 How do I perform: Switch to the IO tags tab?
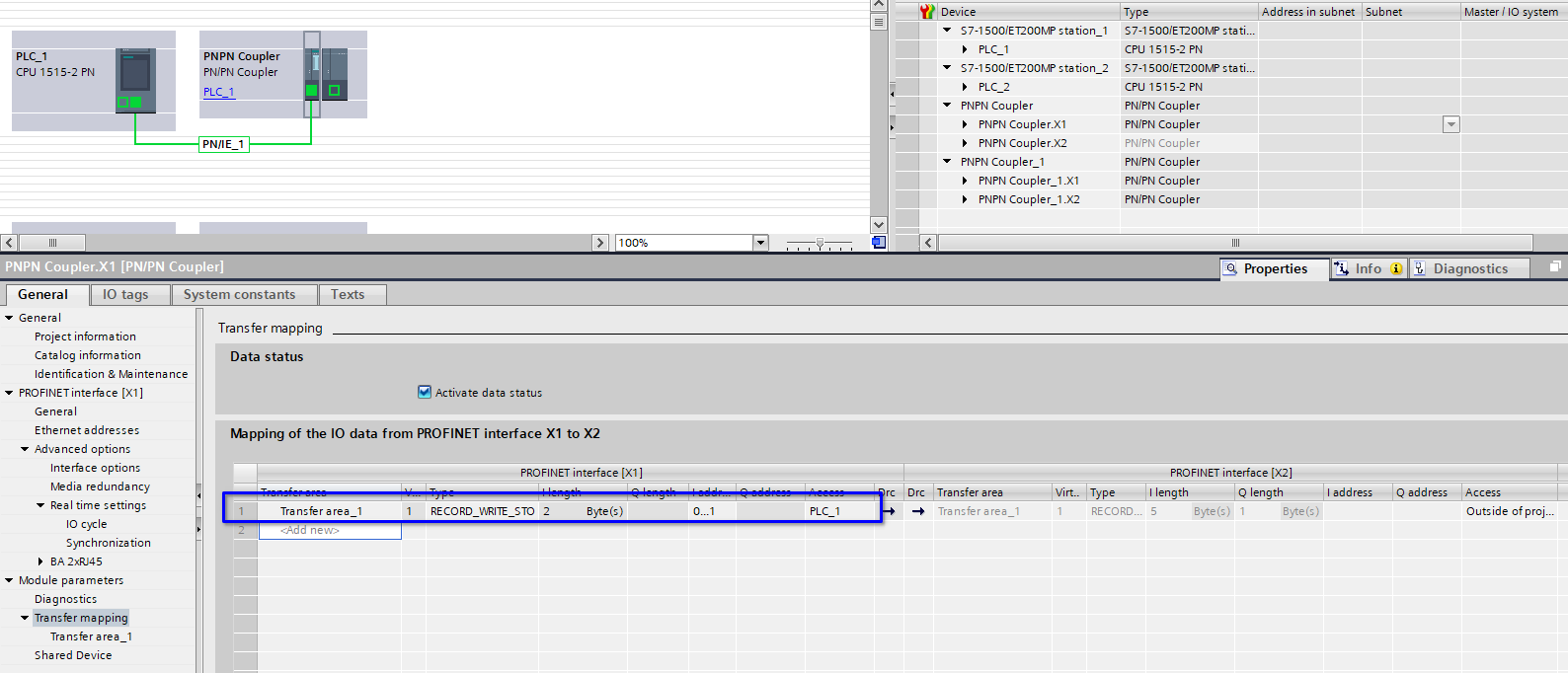pyautogui.click(x=125, y=294)
